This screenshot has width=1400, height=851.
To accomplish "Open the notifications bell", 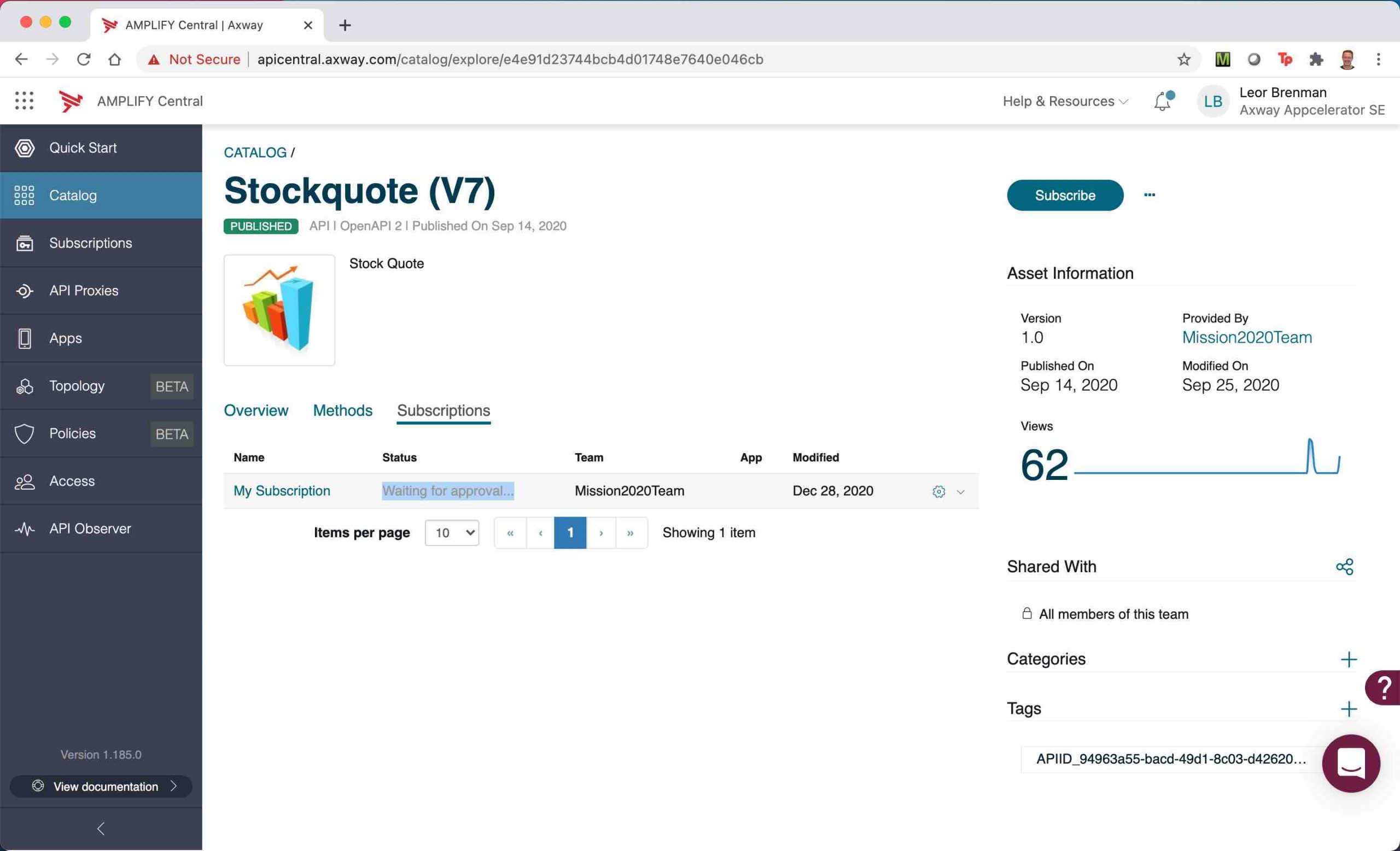I will click(x=1163, y=101).
